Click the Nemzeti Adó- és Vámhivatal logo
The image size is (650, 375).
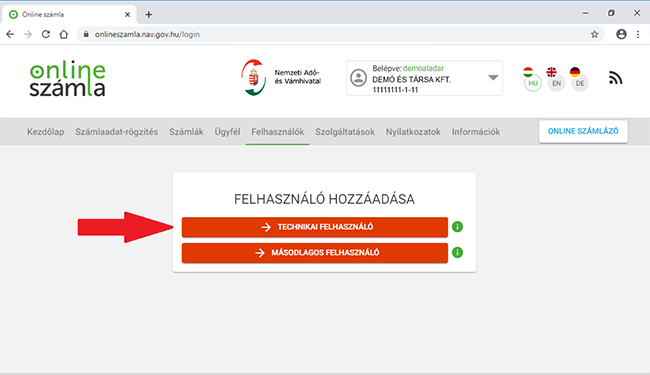click(281, 77)
